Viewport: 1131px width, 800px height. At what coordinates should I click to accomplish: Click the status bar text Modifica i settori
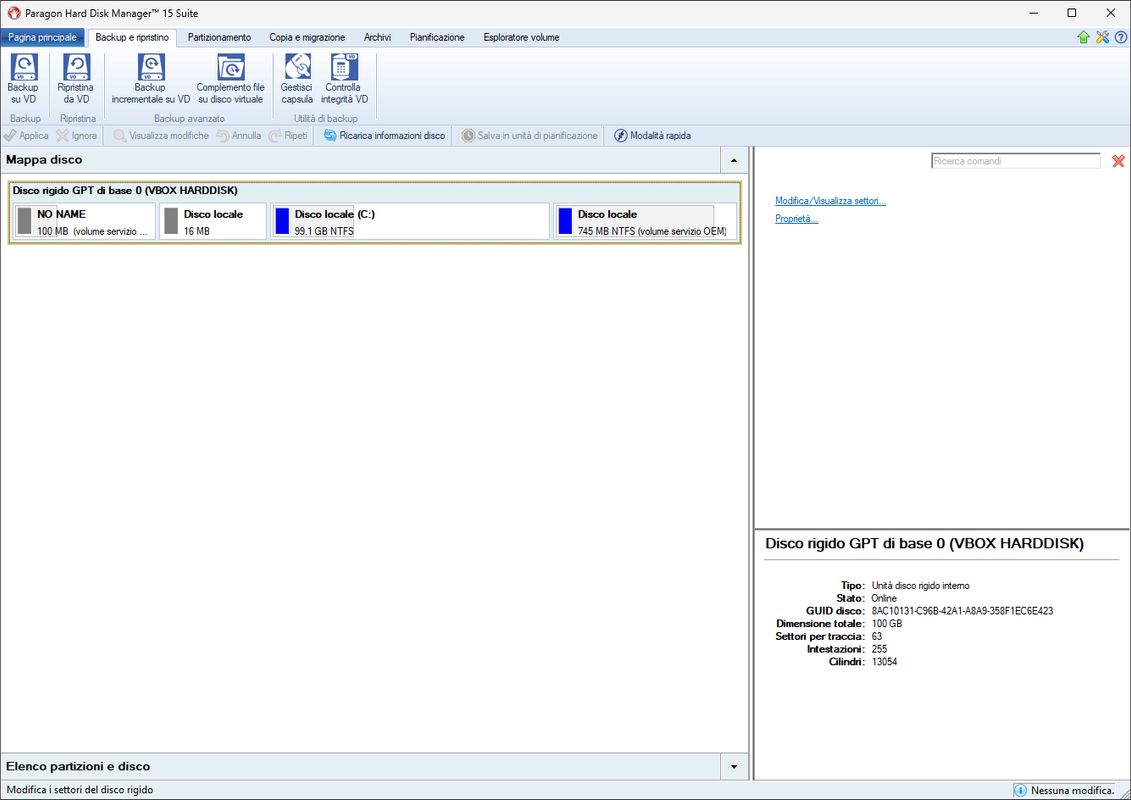80,791
